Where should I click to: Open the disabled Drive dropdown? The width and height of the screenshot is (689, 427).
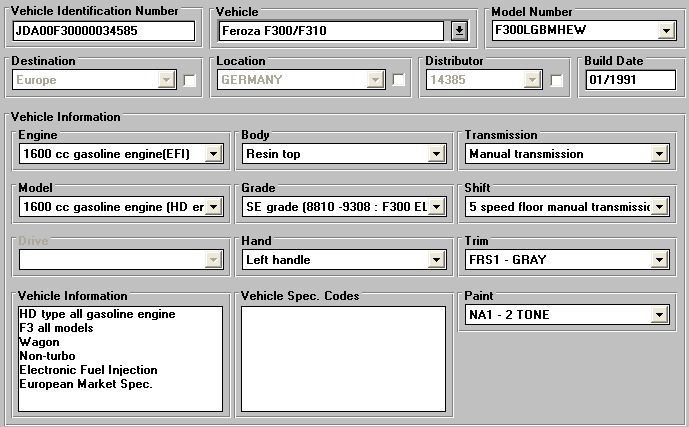pyautogui.click(x=214, y=260)
